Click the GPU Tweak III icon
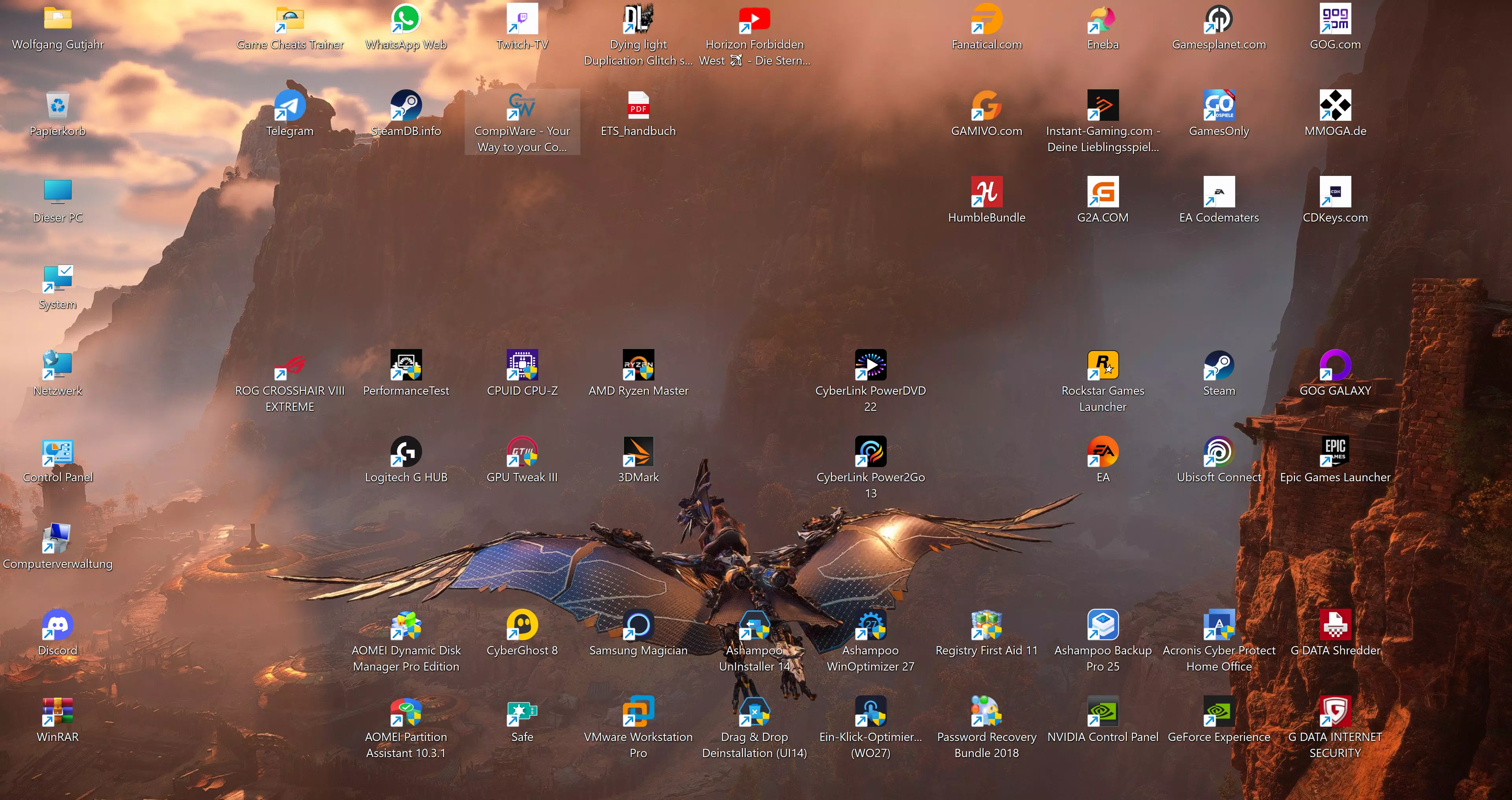 point(523,452)
